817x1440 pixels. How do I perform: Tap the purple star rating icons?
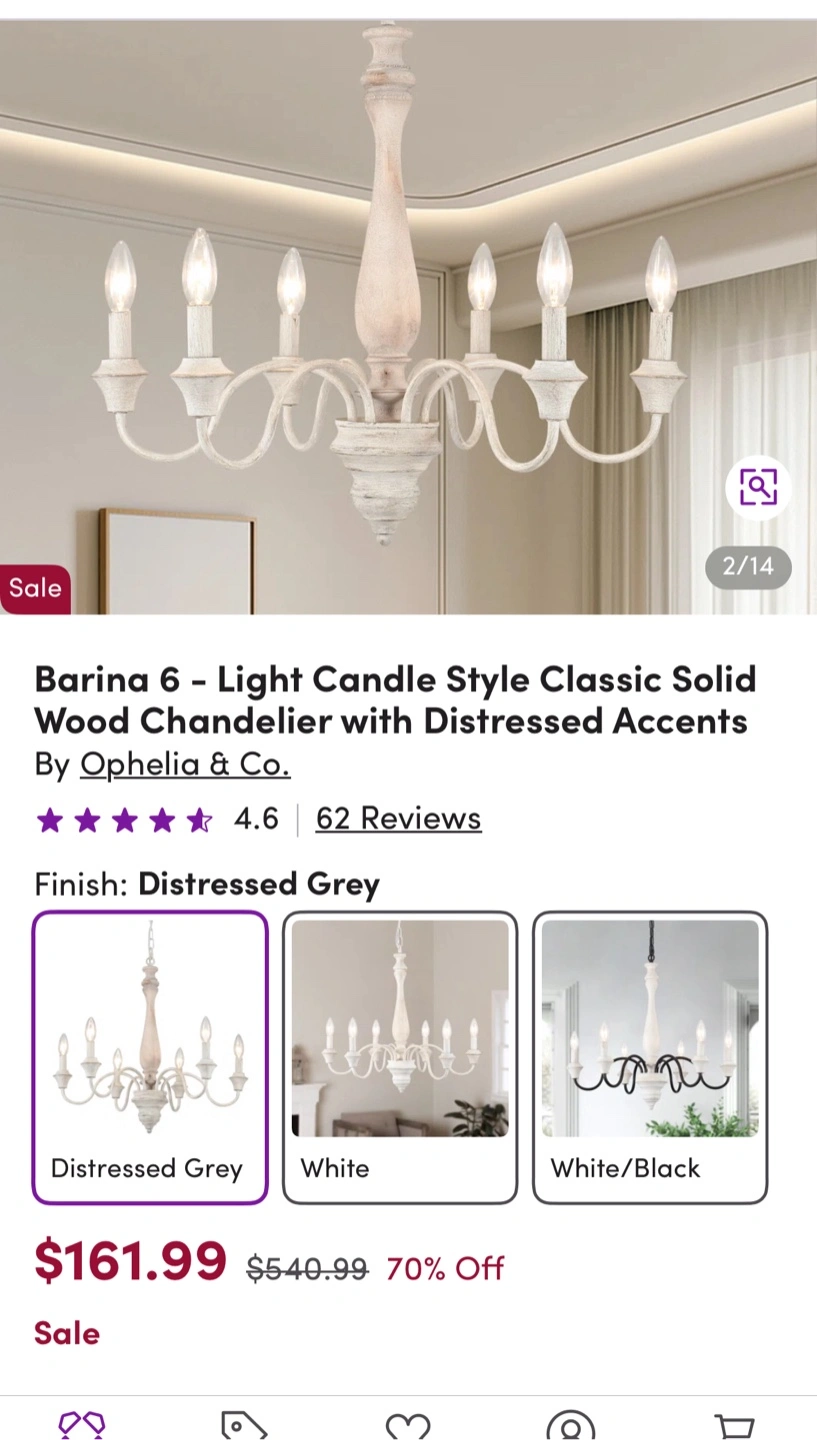pyautogui.click(x=125, y=821)
